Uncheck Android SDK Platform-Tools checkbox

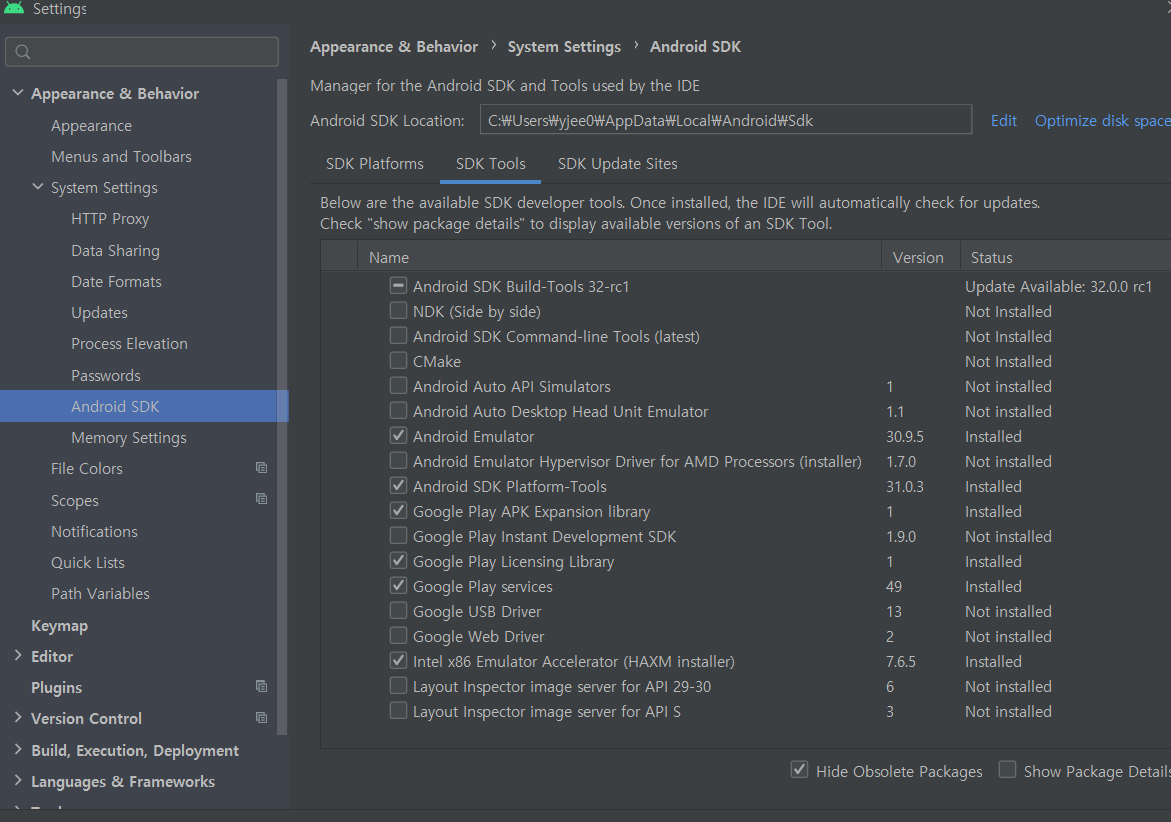(x=398, y=485)
